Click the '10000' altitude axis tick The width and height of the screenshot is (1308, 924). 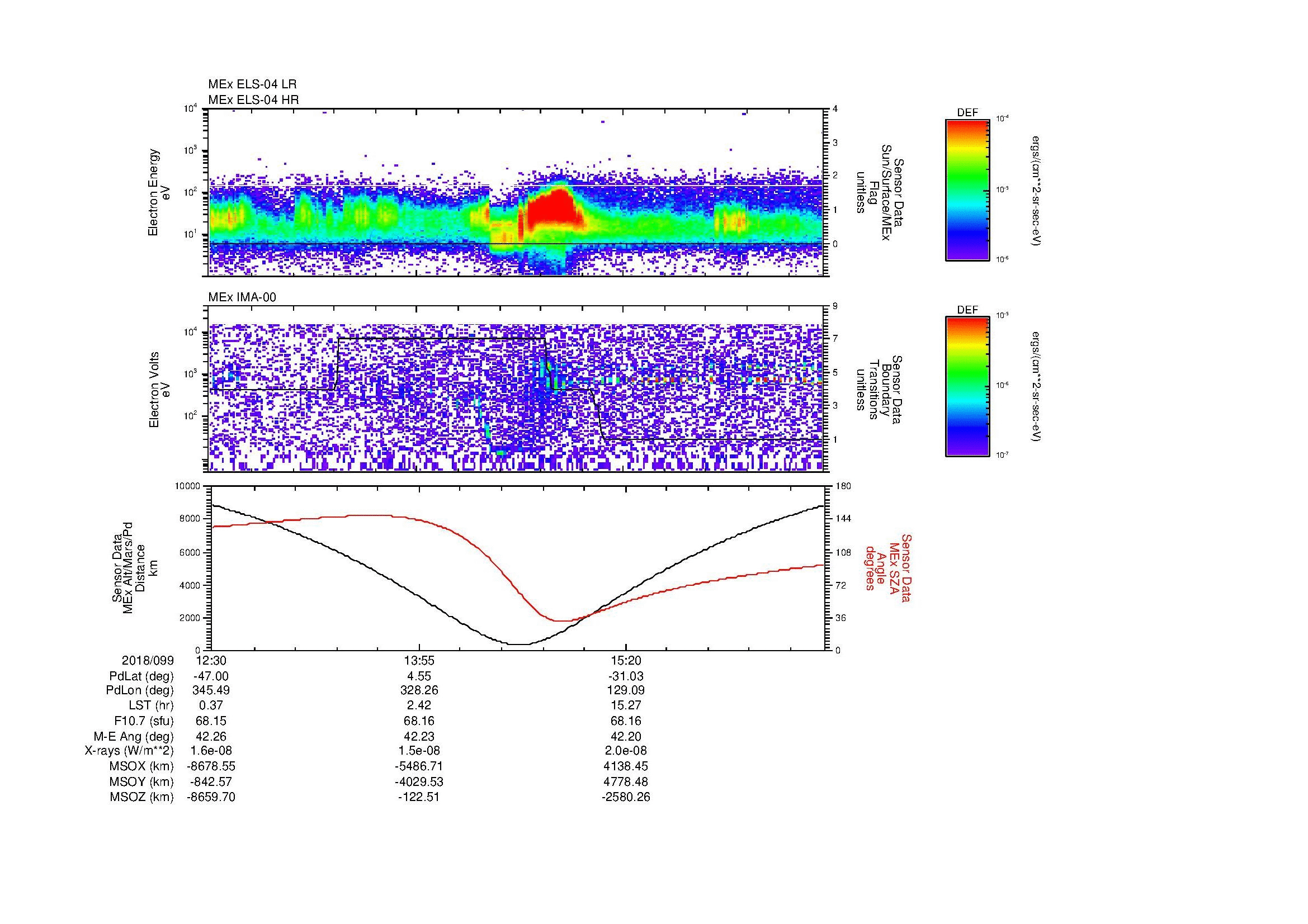(x=187, y=486)
